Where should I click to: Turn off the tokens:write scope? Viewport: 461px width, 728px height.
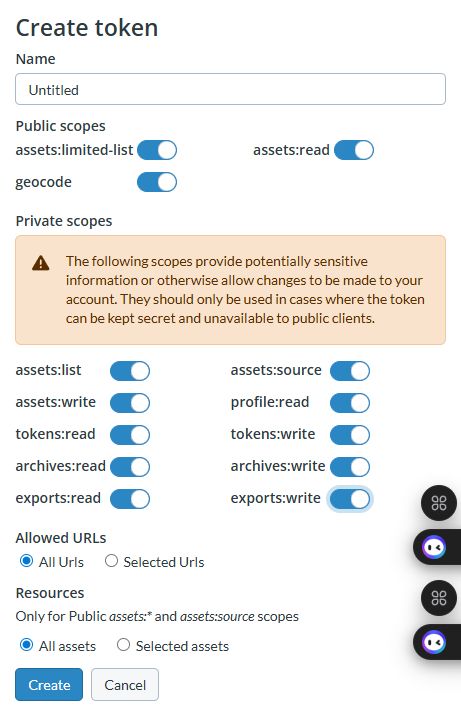(350, 435)
